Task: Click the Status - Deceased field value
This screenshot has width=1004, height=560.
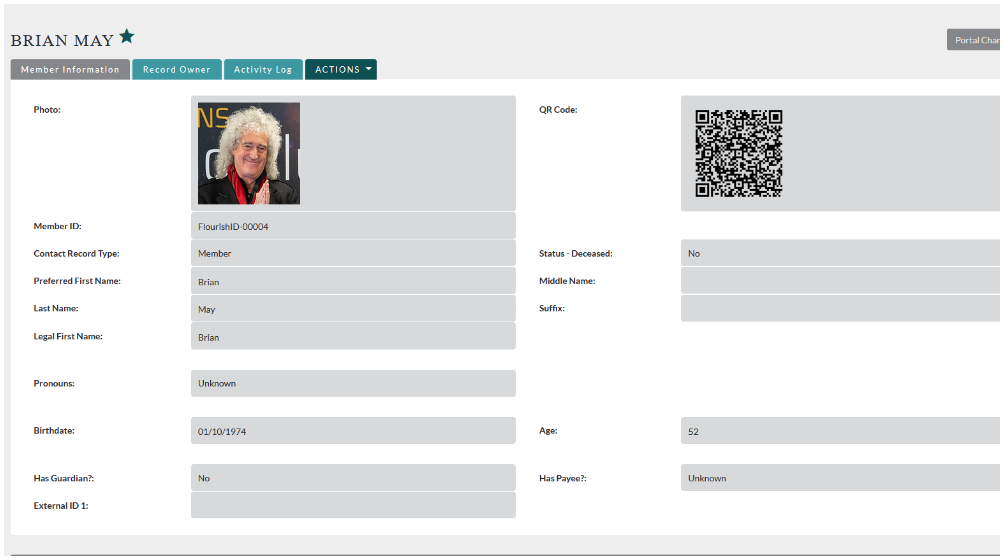Action: click(842, 254)
